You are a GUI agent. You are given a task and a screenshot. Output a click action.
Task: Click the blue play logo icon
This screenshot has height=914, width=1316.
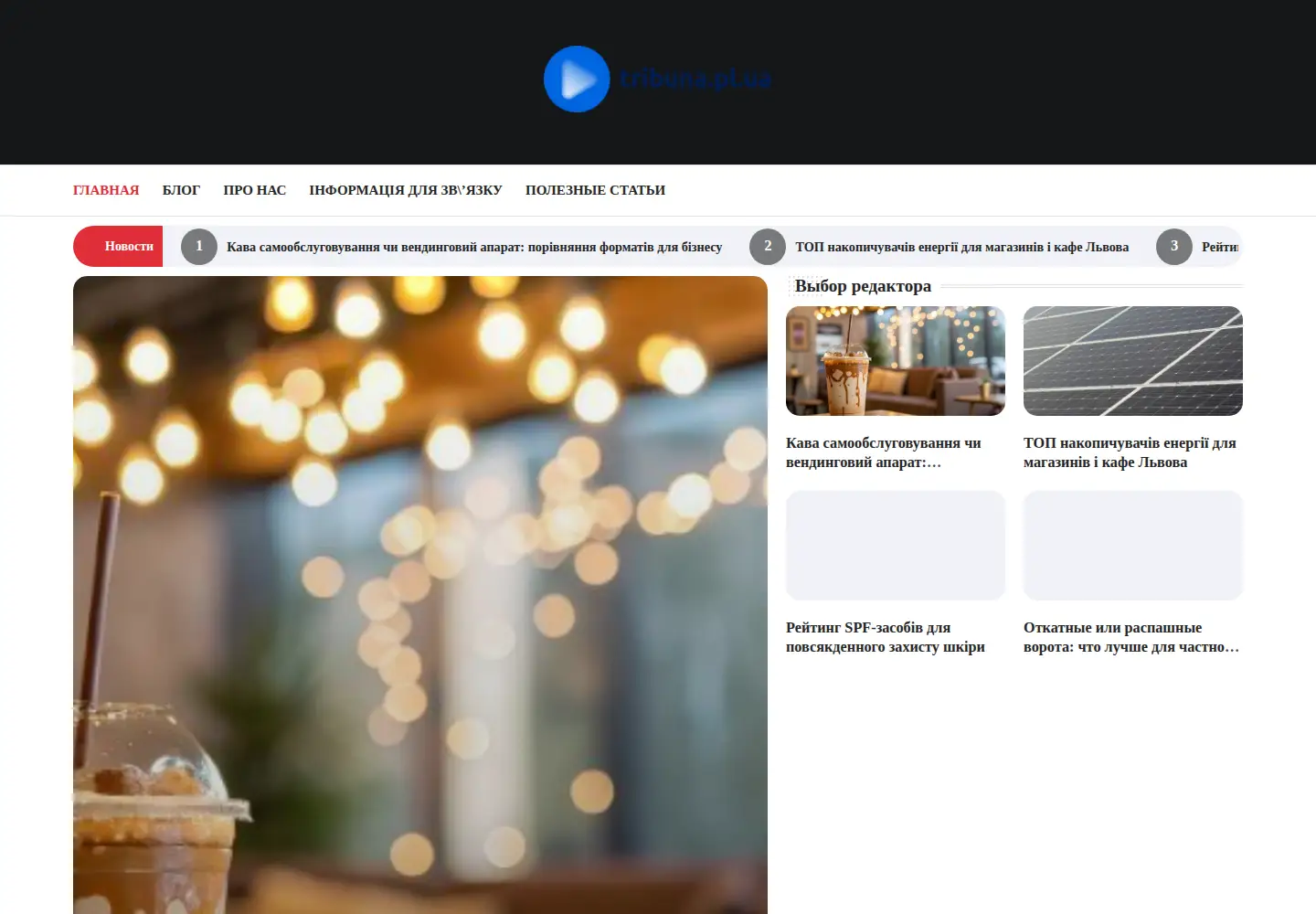pyautogui.click(x=577, y=80)
